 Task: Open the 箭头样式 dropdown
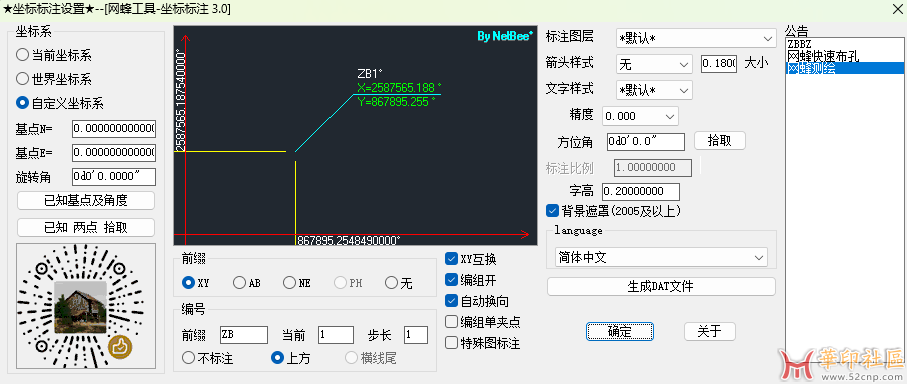(x=654, y=64)
